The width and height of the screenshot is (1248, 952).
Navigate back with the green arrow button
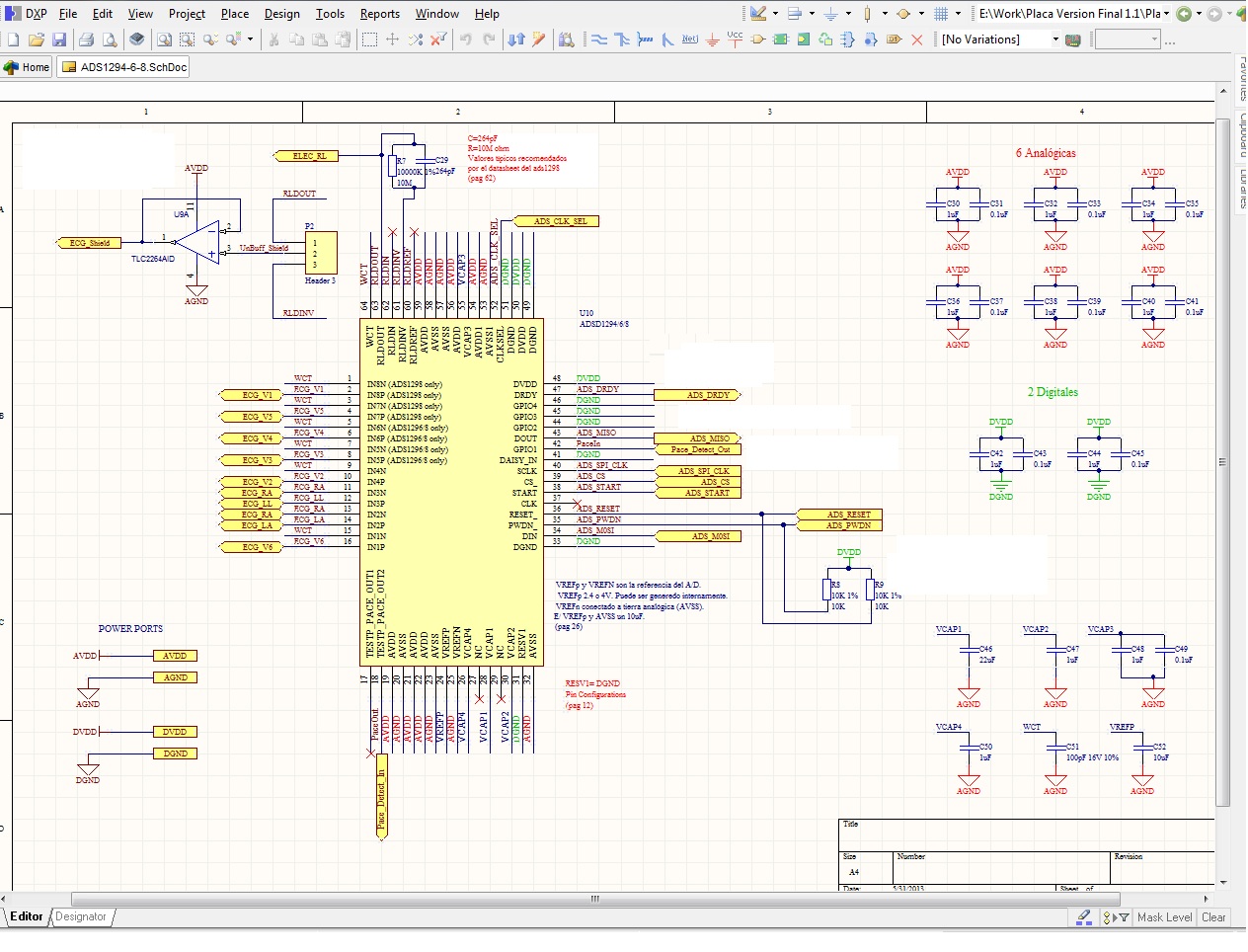coord(1184,14)
